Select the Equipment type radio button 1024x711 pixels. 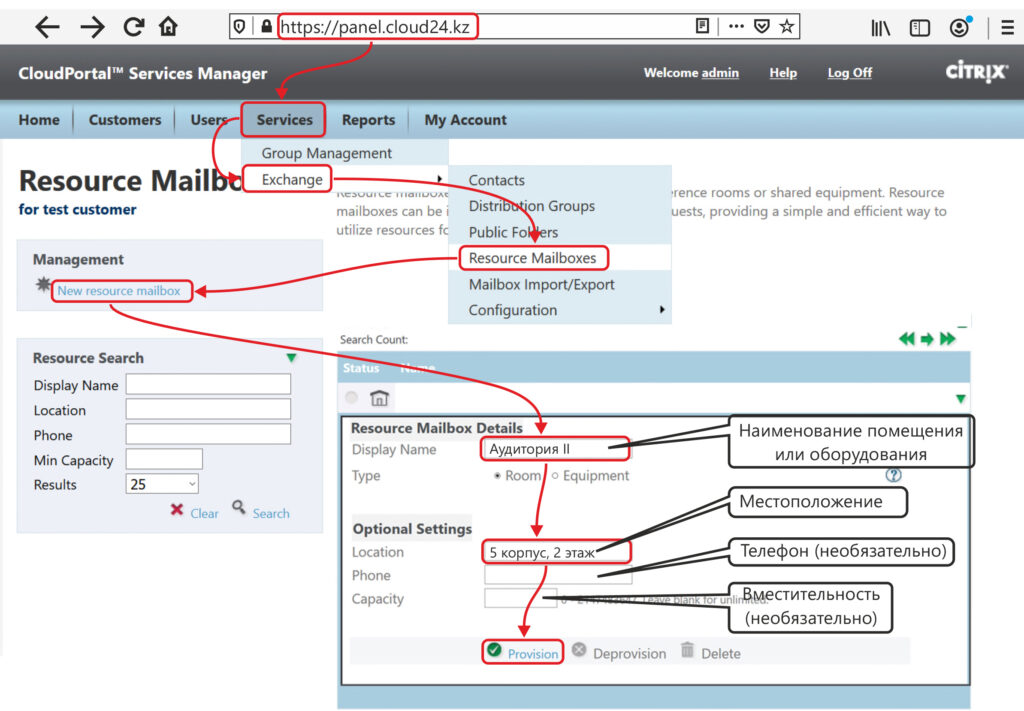pos(554,476)
